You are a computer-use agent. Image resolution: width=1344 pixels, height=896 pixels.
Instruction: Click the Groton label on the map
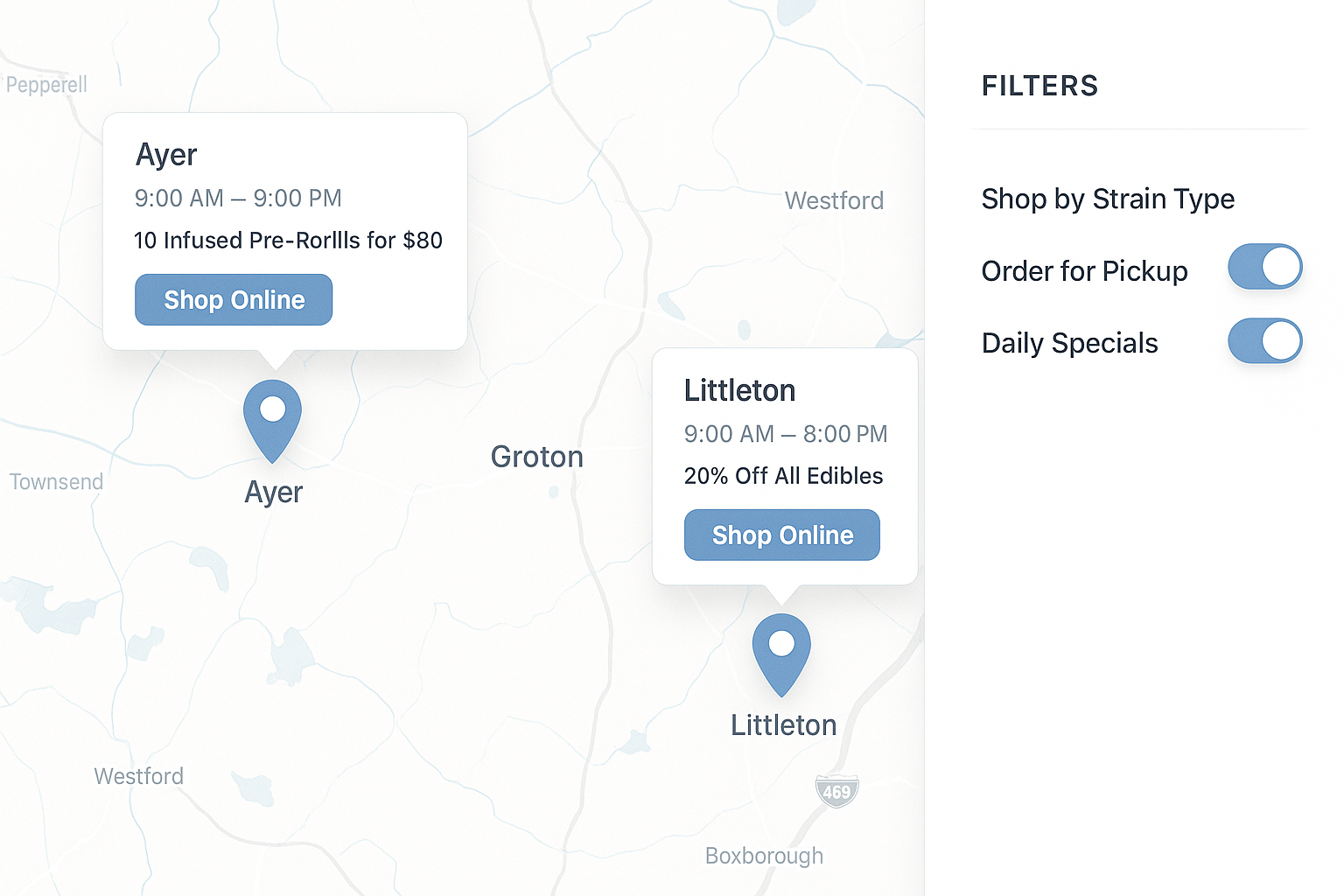click(536, 457)
